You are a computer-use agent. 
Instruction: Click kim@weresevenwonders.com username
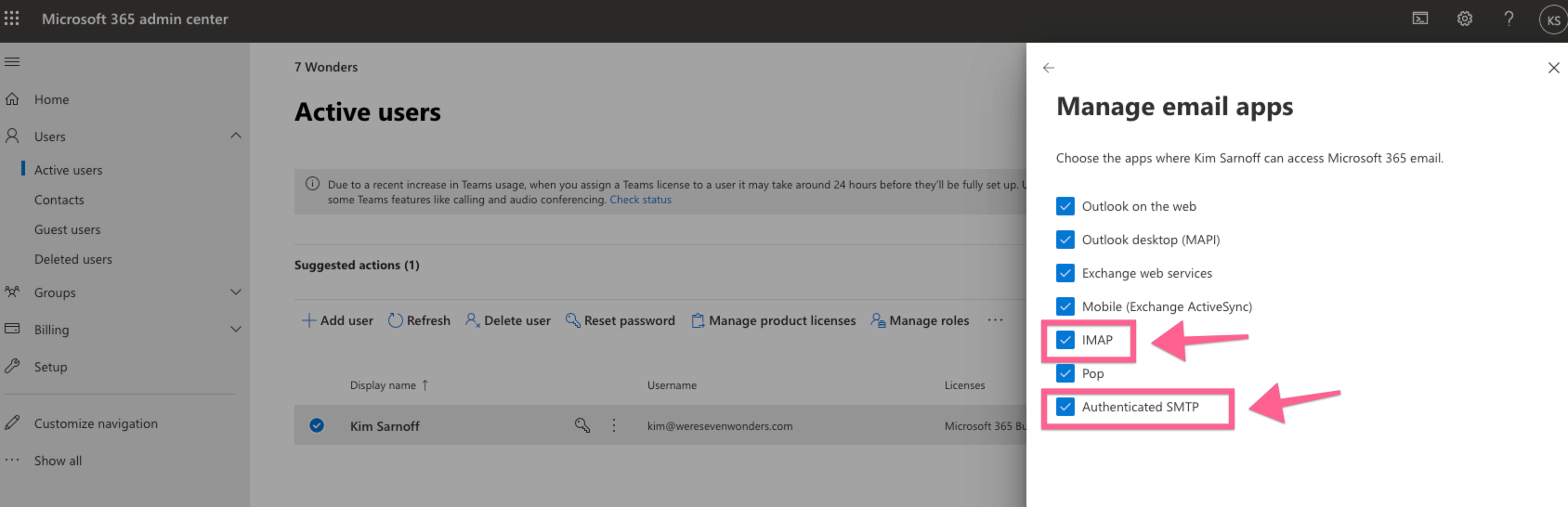(720, 426)
